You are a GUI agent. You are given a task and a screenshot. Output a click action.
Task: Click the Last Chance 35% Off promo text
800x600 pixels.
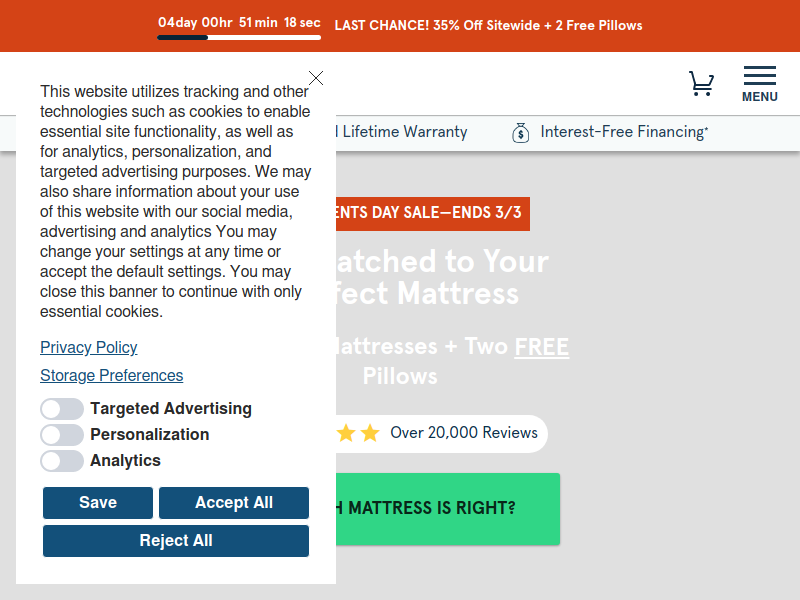click(488, 26)
